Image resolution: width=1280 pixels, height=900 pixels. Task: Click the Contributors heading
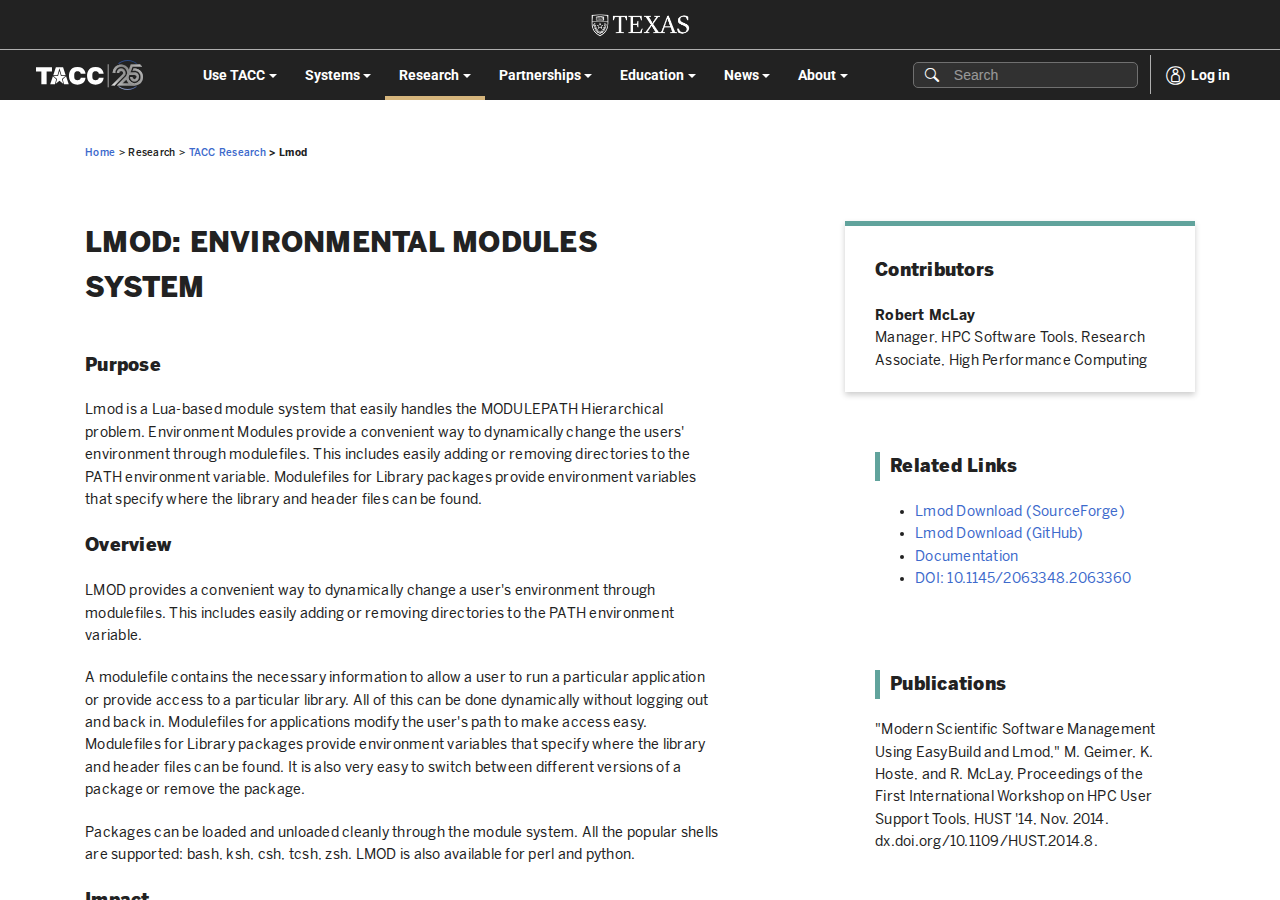(x=934, y=269)
